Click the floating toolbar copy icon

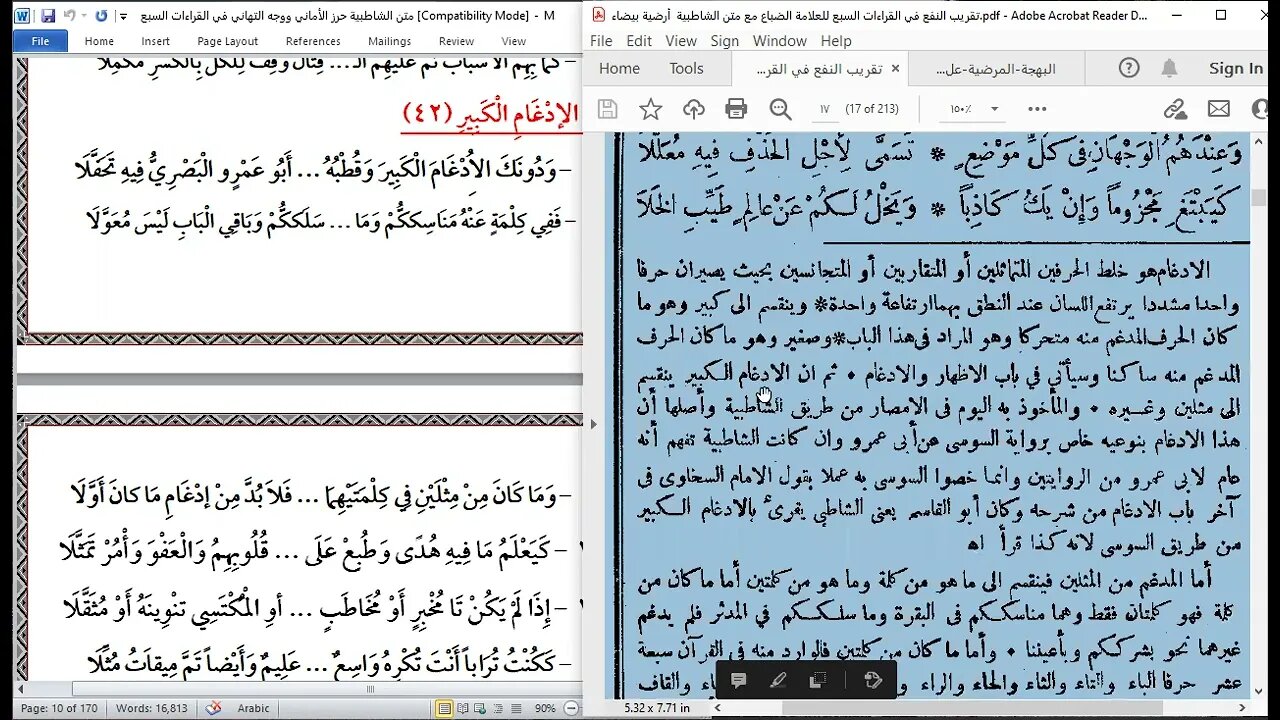[817, 680]
